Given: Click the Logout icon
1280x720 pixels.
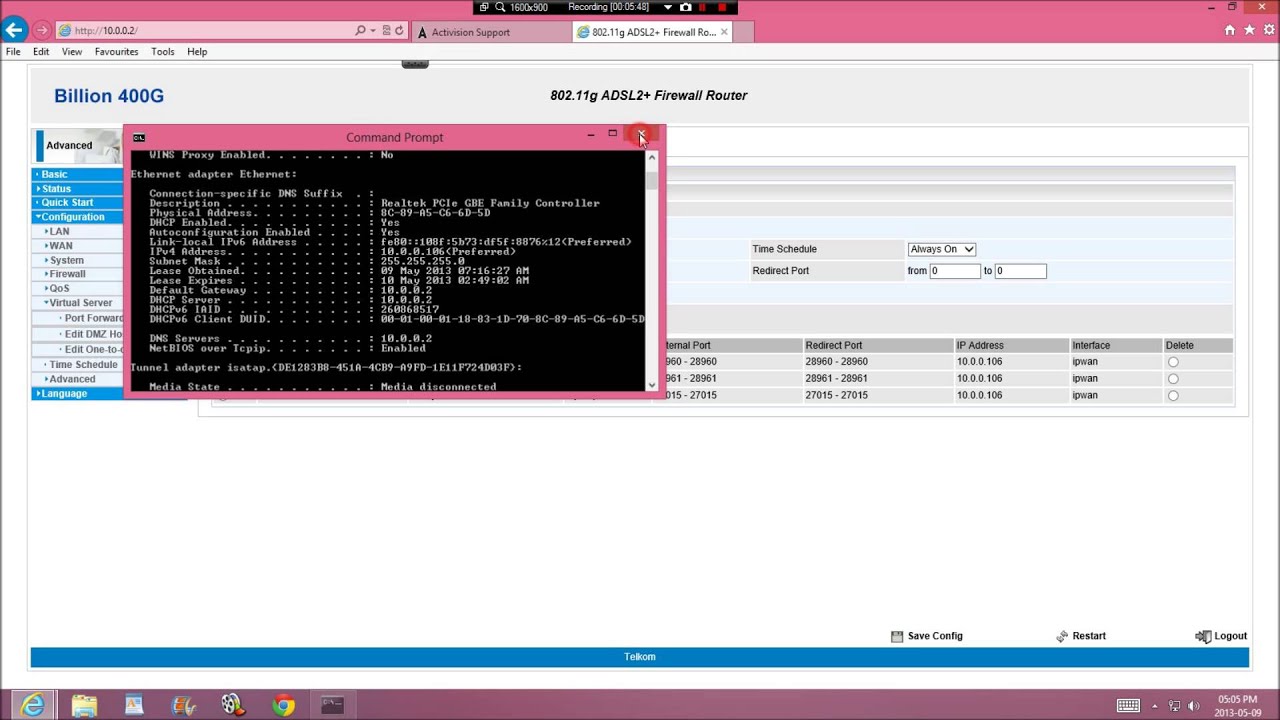Looking at the screenshot, I should pos(1203,636).
